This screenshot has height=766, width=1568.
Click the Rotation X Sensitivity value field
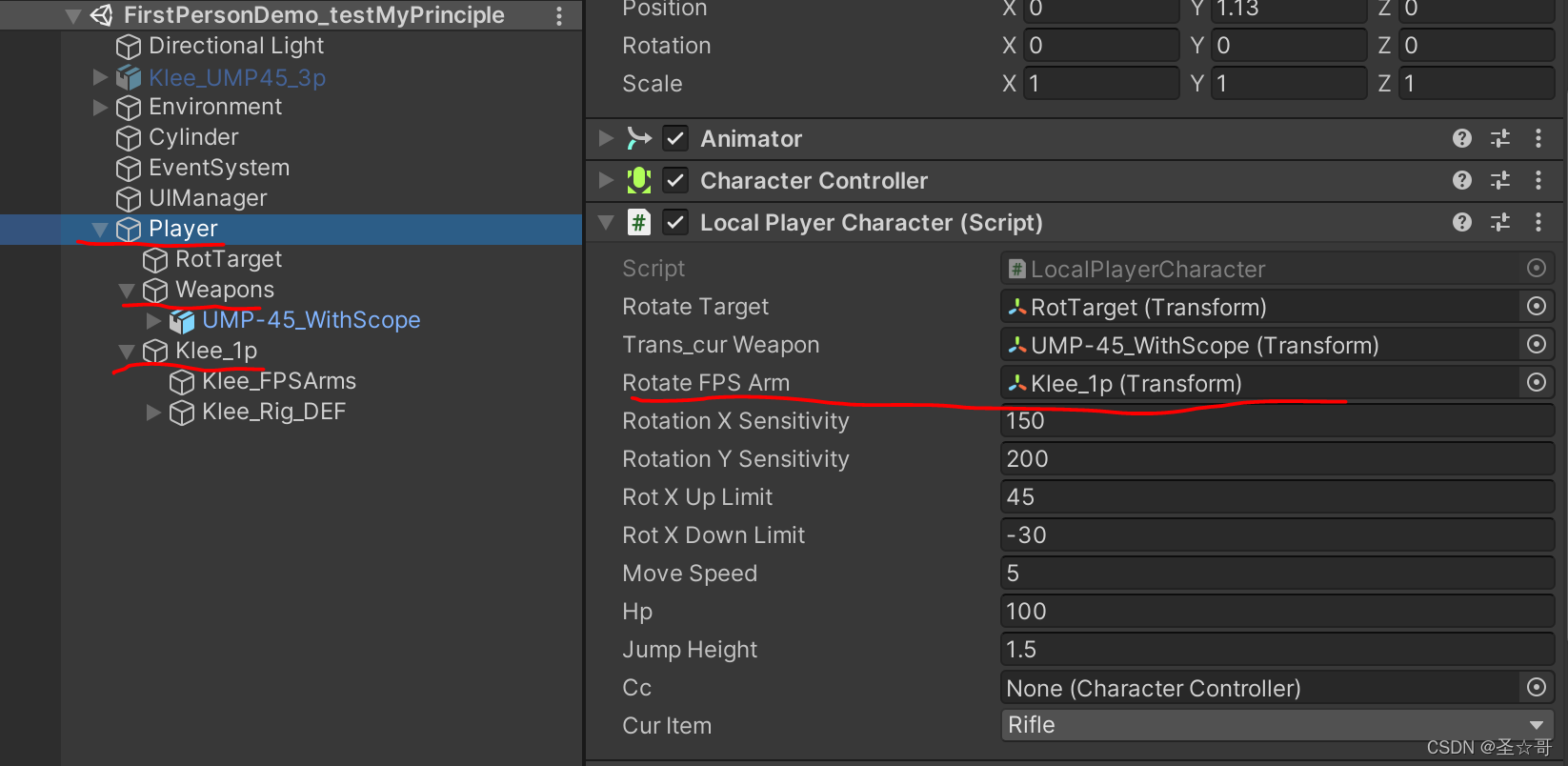tap(1277, 420)
